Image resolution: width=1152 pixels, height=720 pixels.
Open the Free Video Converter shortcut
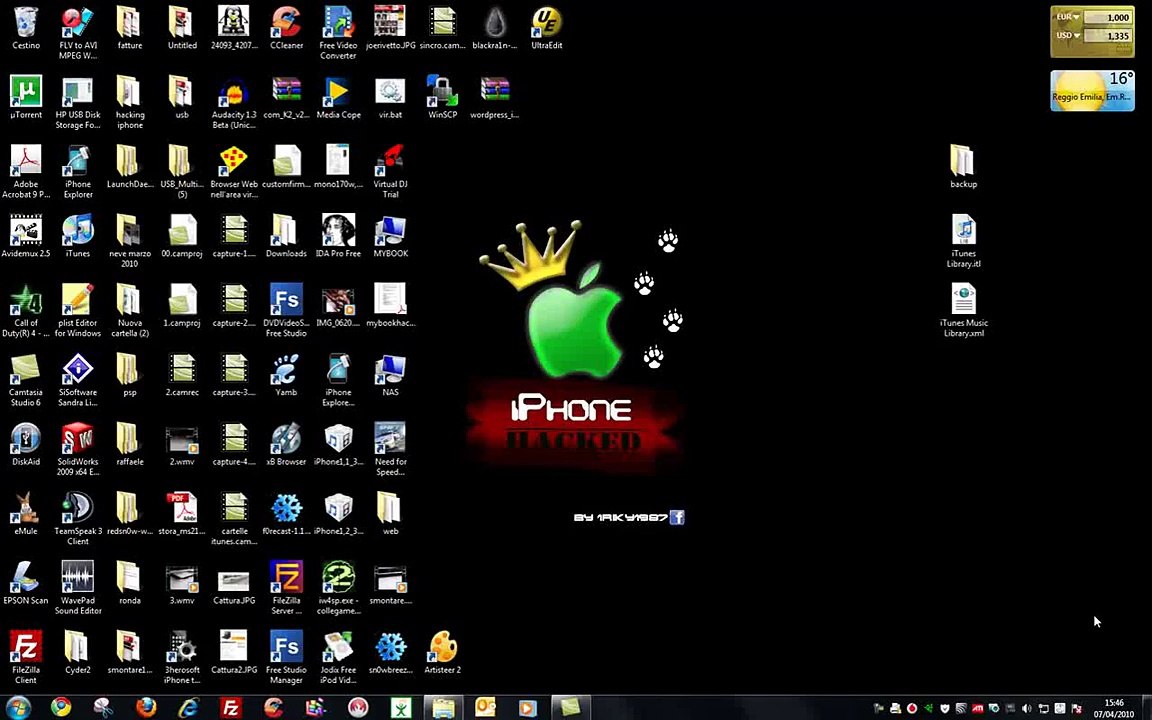338,34
